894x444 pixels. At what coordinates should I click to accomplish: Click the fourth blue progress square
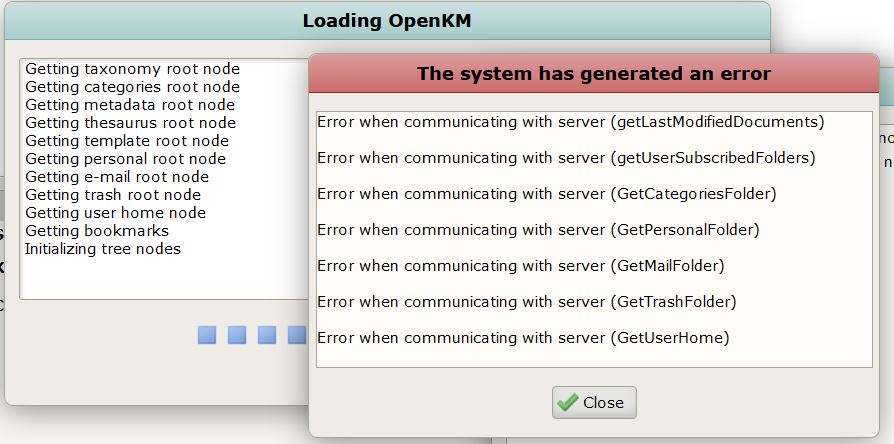tap(296, 335)
